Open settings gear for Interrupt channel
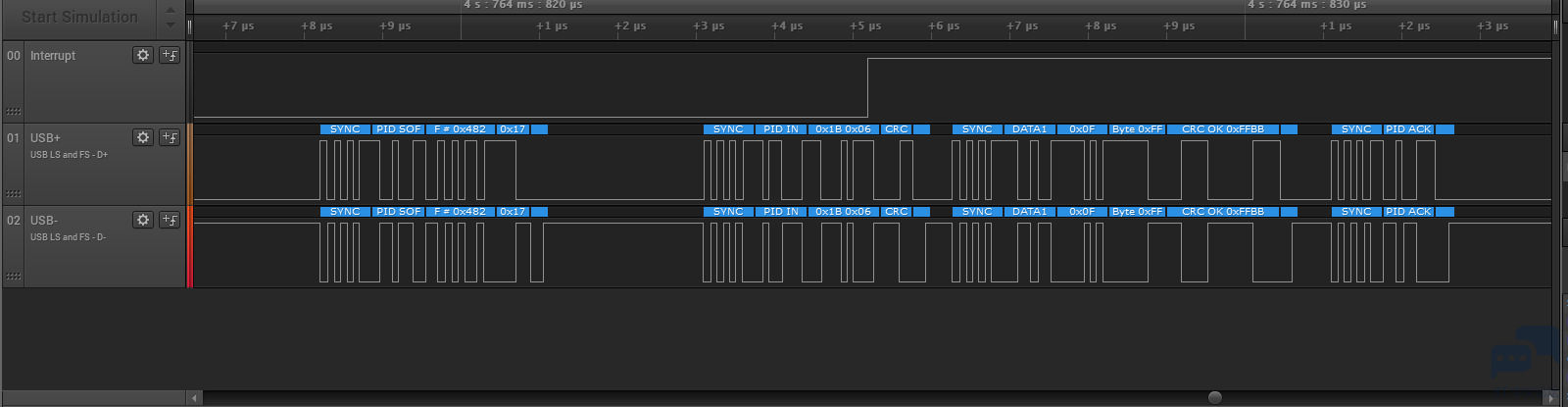The width and height of the screenshot is (1568, 407). click(x=143, y=55)
